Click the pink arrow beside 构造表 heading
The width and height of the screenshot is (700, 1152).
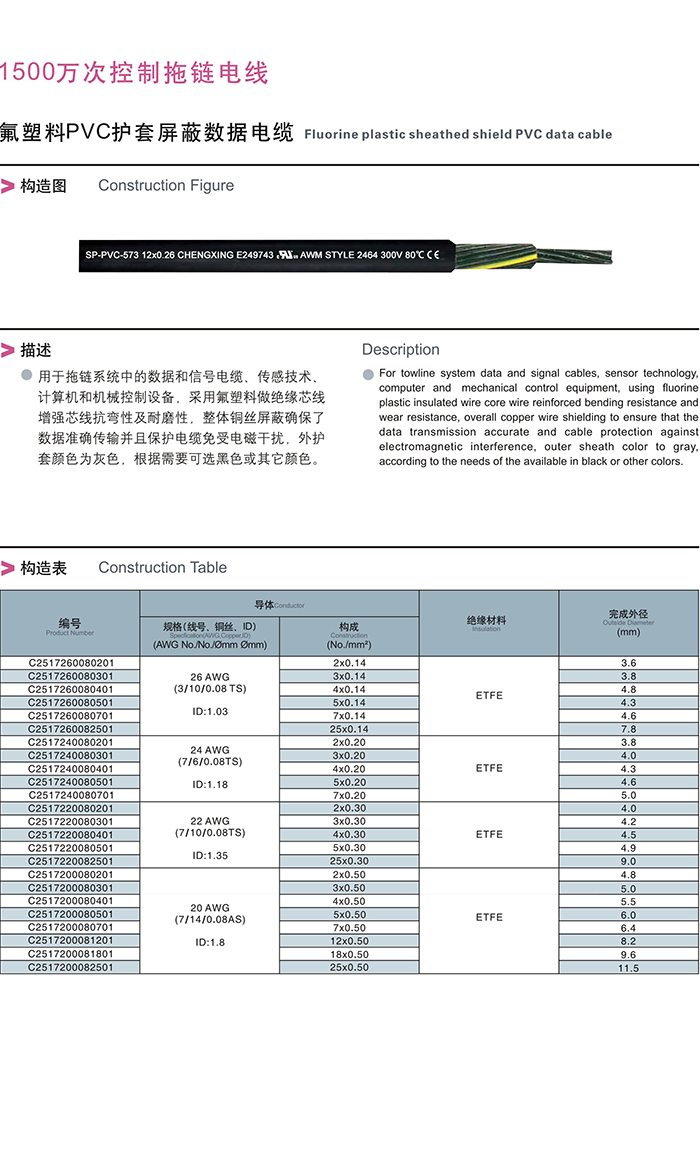pyautogui.click(x=8, y=568)
